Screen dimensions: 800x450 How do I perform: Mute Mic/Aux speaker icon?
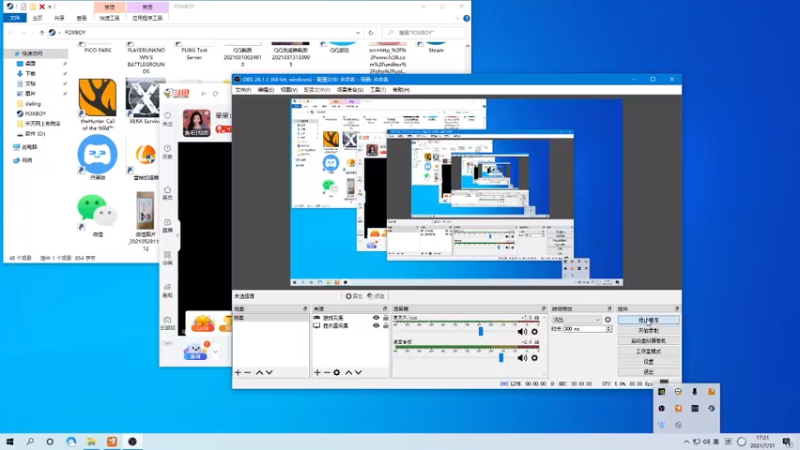[522, 332]
